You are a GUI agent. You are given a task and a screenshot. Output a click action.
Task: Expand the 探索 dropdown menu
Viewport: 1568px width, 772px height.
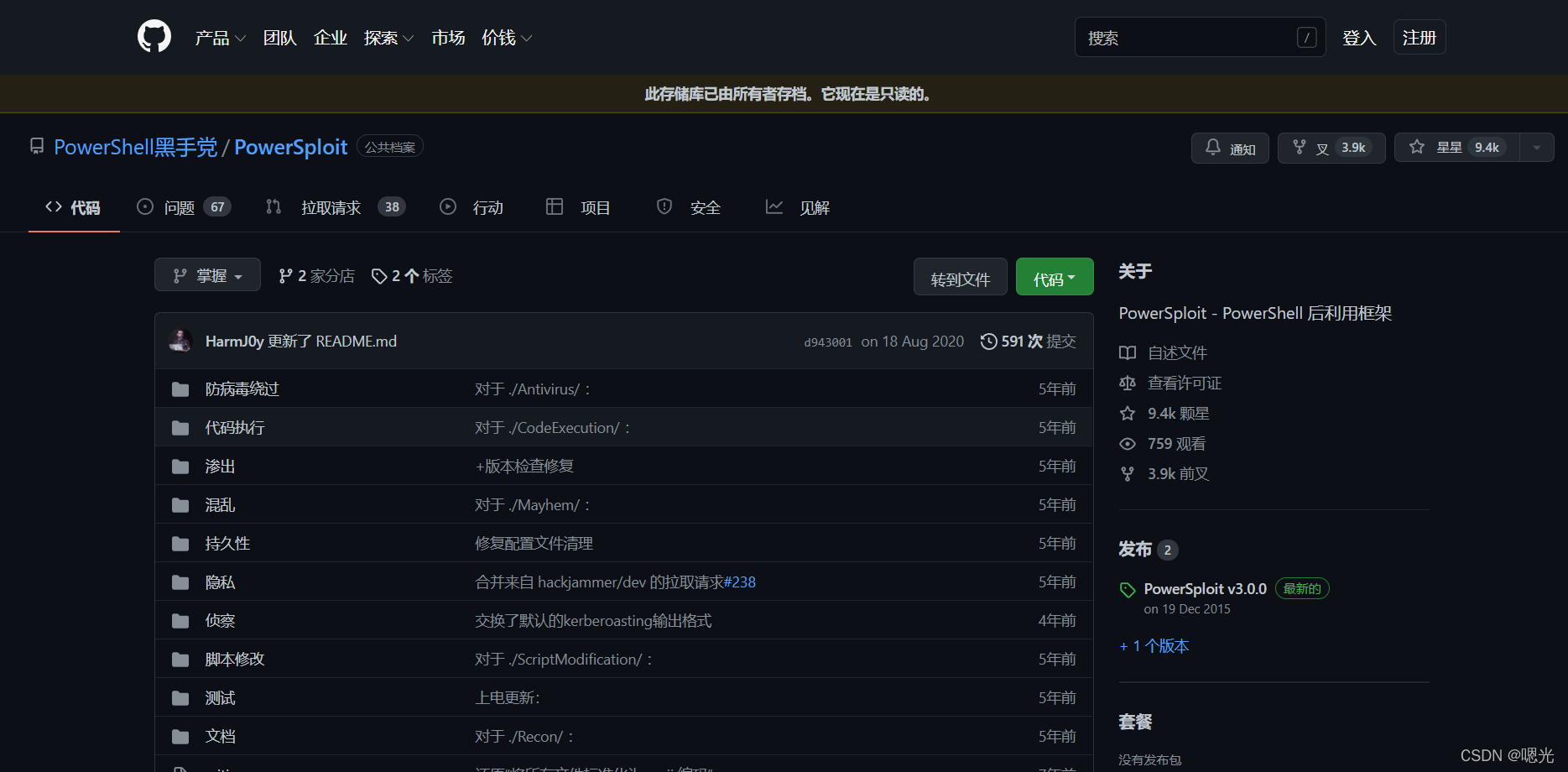(x=388, y=38)
